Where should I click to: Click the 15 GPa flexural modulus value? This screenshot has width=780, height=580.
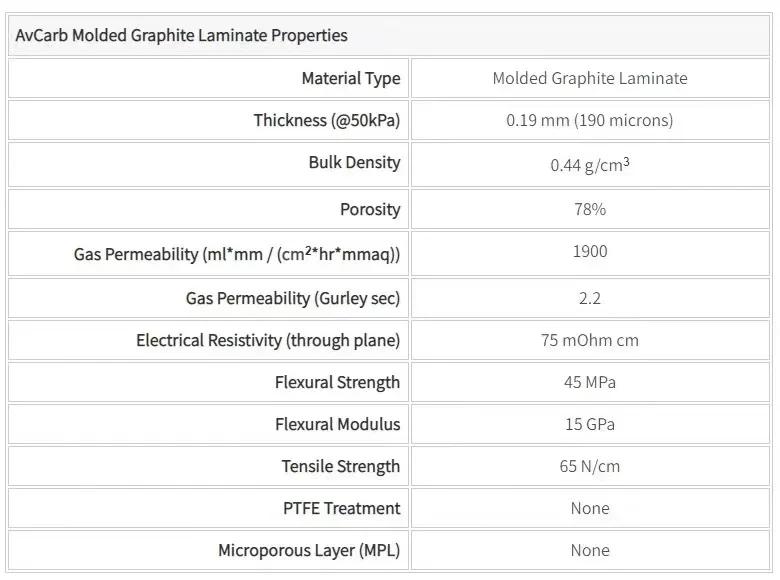tap(590, 424)
